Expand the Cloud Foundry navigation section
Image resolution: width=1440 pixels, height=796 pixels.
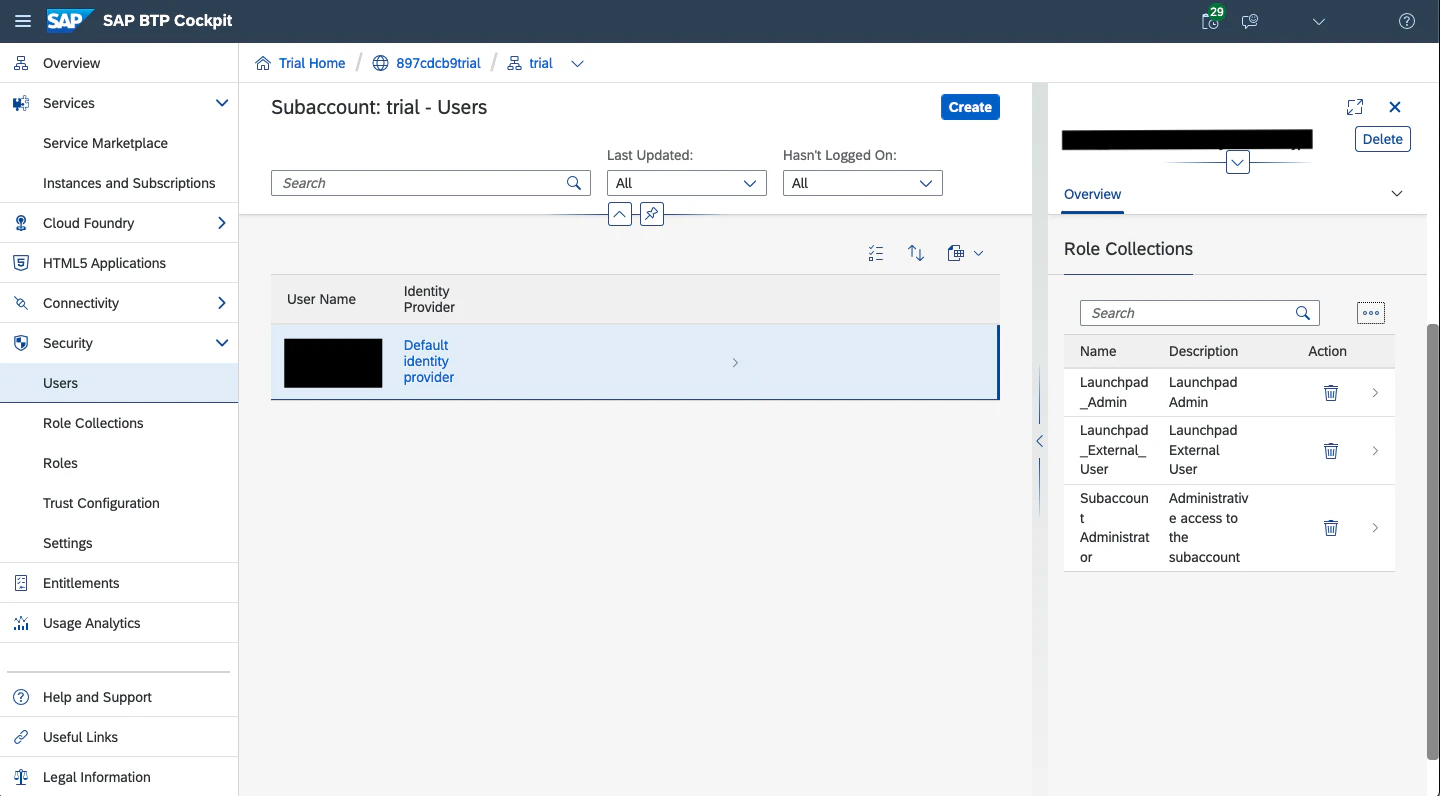pos(222,223)
